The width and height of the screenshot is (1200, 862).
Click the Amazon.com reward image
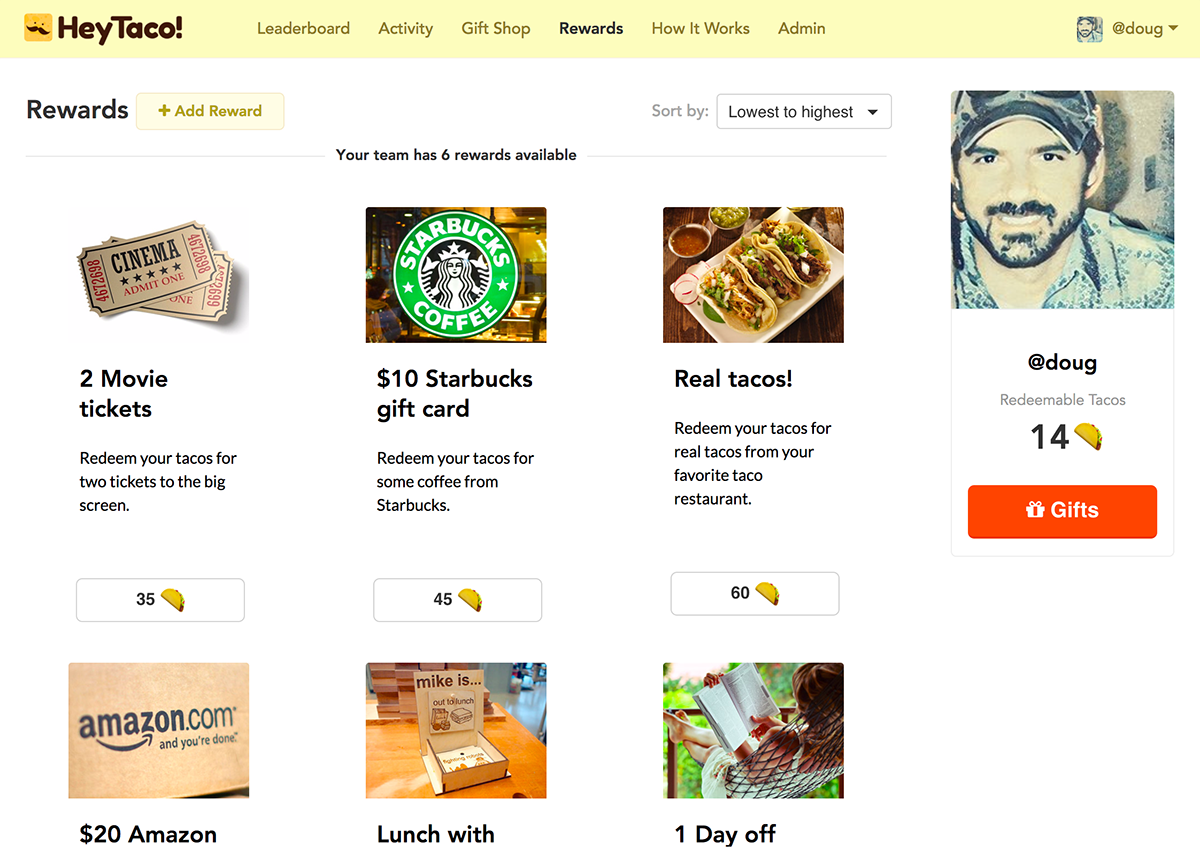(158, 730)
